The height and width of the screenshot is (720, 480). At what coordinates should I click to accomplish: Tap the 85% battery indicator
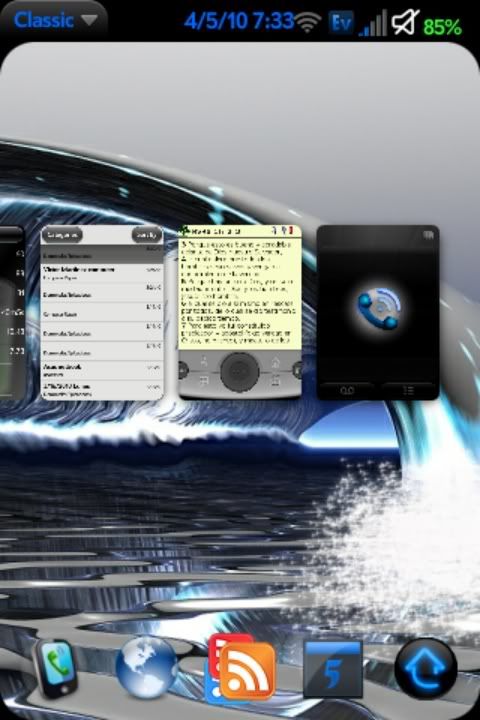[442, 27]
